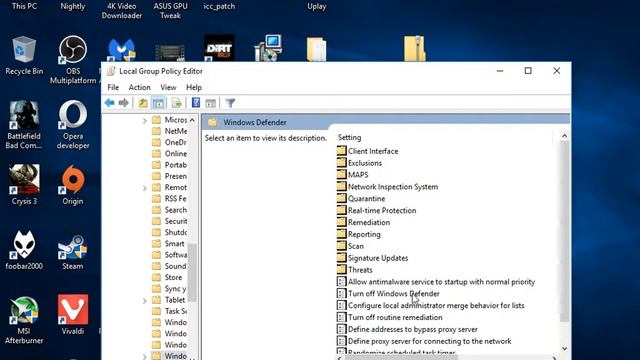The image size is (640, 360).
Task: Open the DiRT Rally desktop icon
Action: (219, 48)
